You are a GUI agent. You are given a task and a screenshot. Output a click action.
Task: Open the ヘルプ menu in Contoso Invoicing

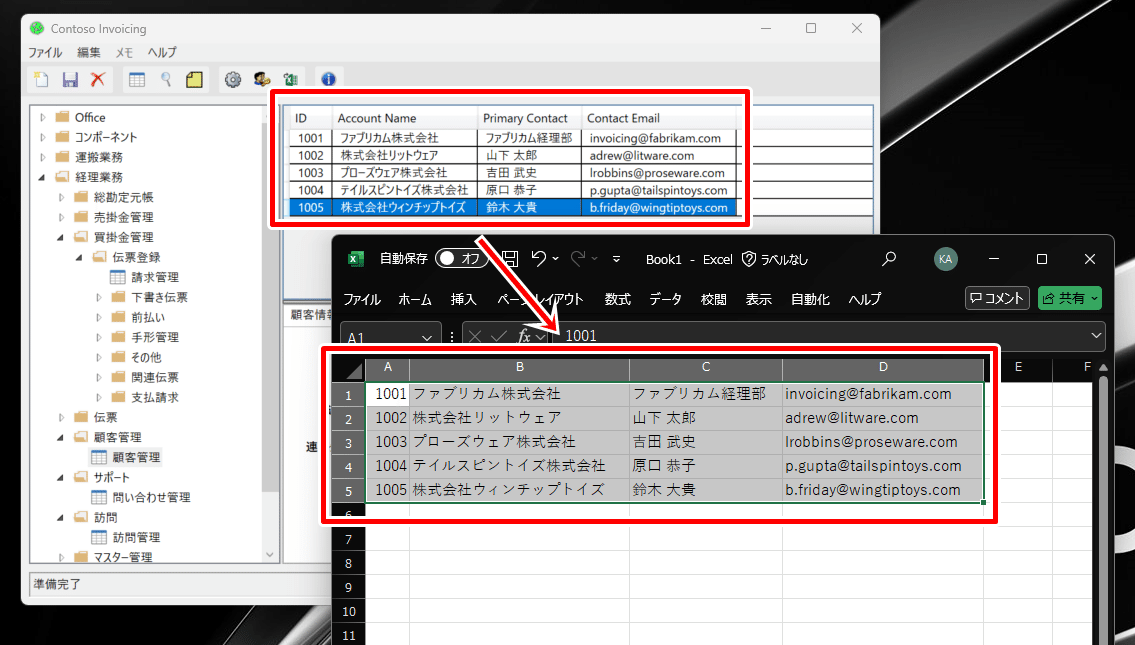pyautogui.click(x=161, y=52)
